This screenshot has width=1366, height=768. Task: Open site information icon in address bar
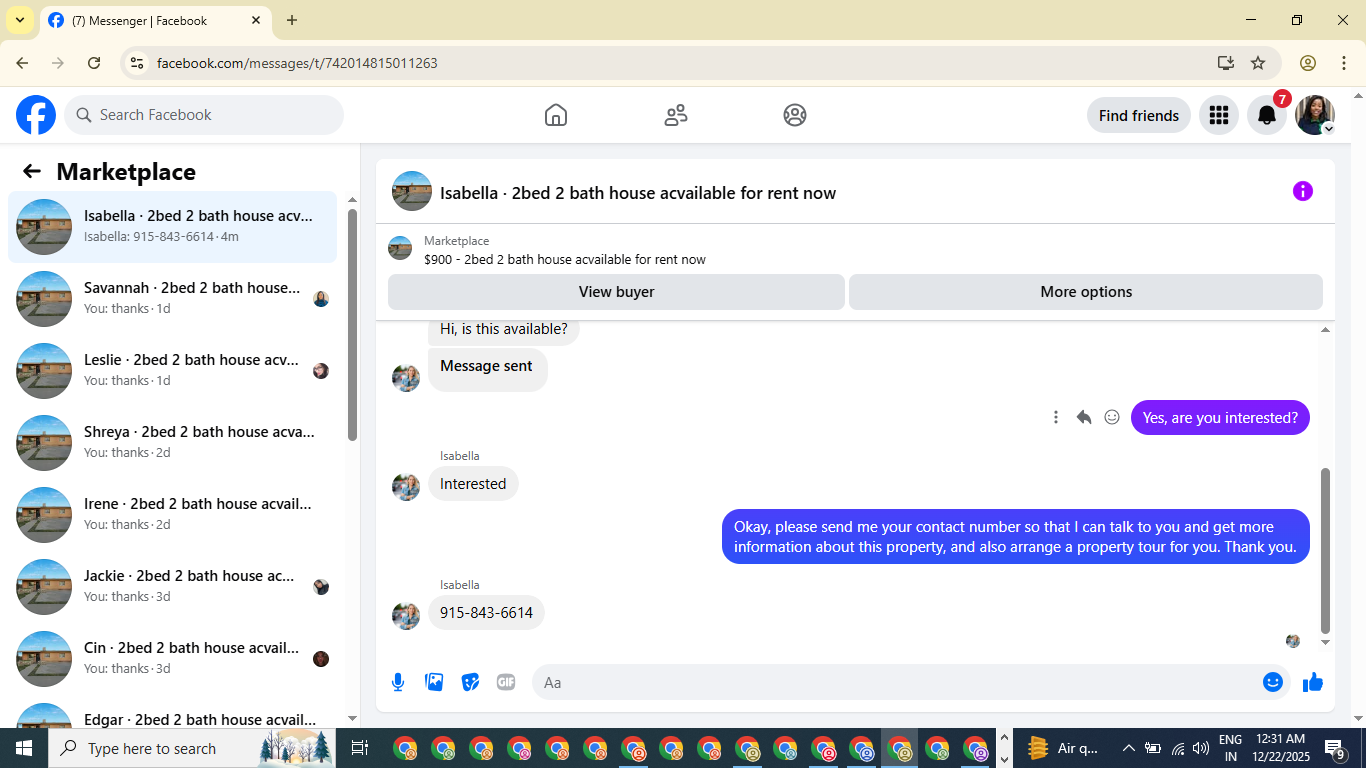coord(137,63)
